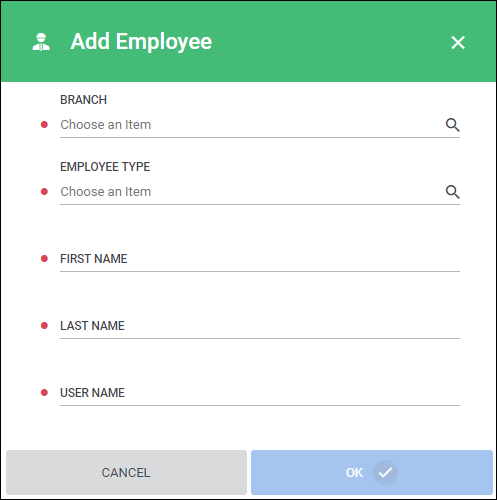Close the Add Employee dialog with X
This screenshot has width=497, height=500.
coord(458,42)
